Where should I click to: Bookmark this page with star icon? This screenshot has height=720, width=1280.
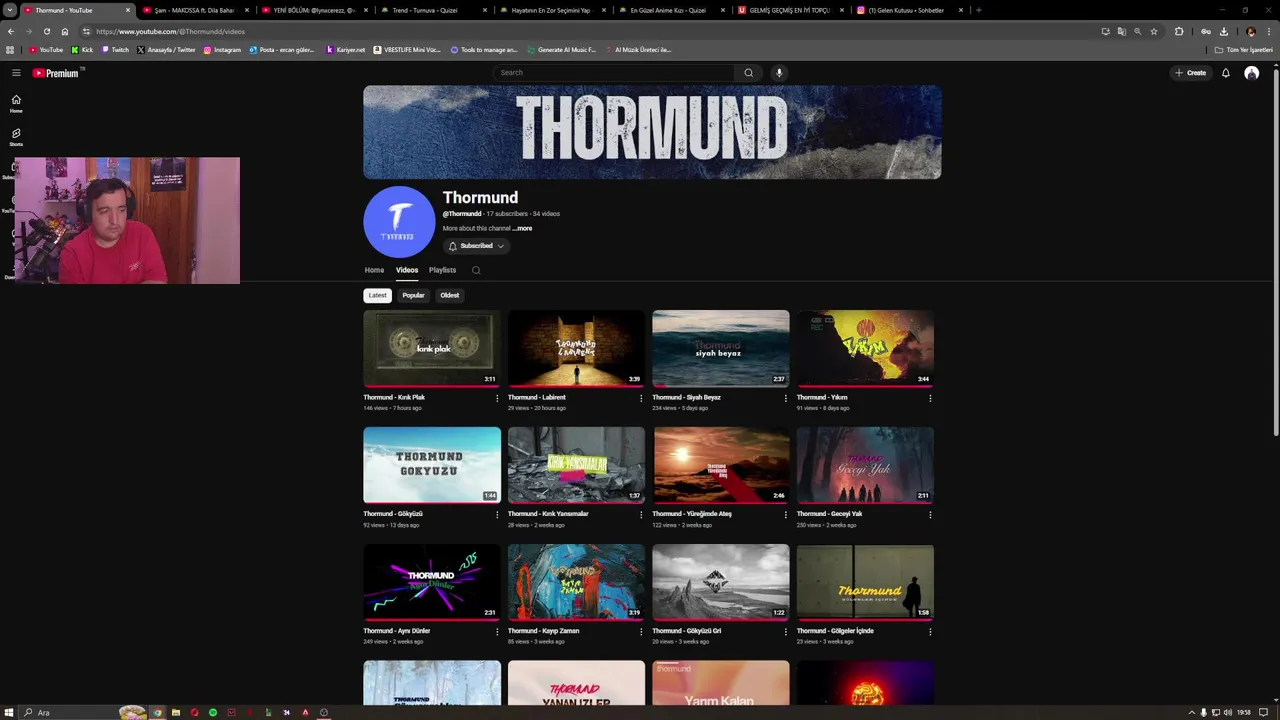tap(1154, 31)
